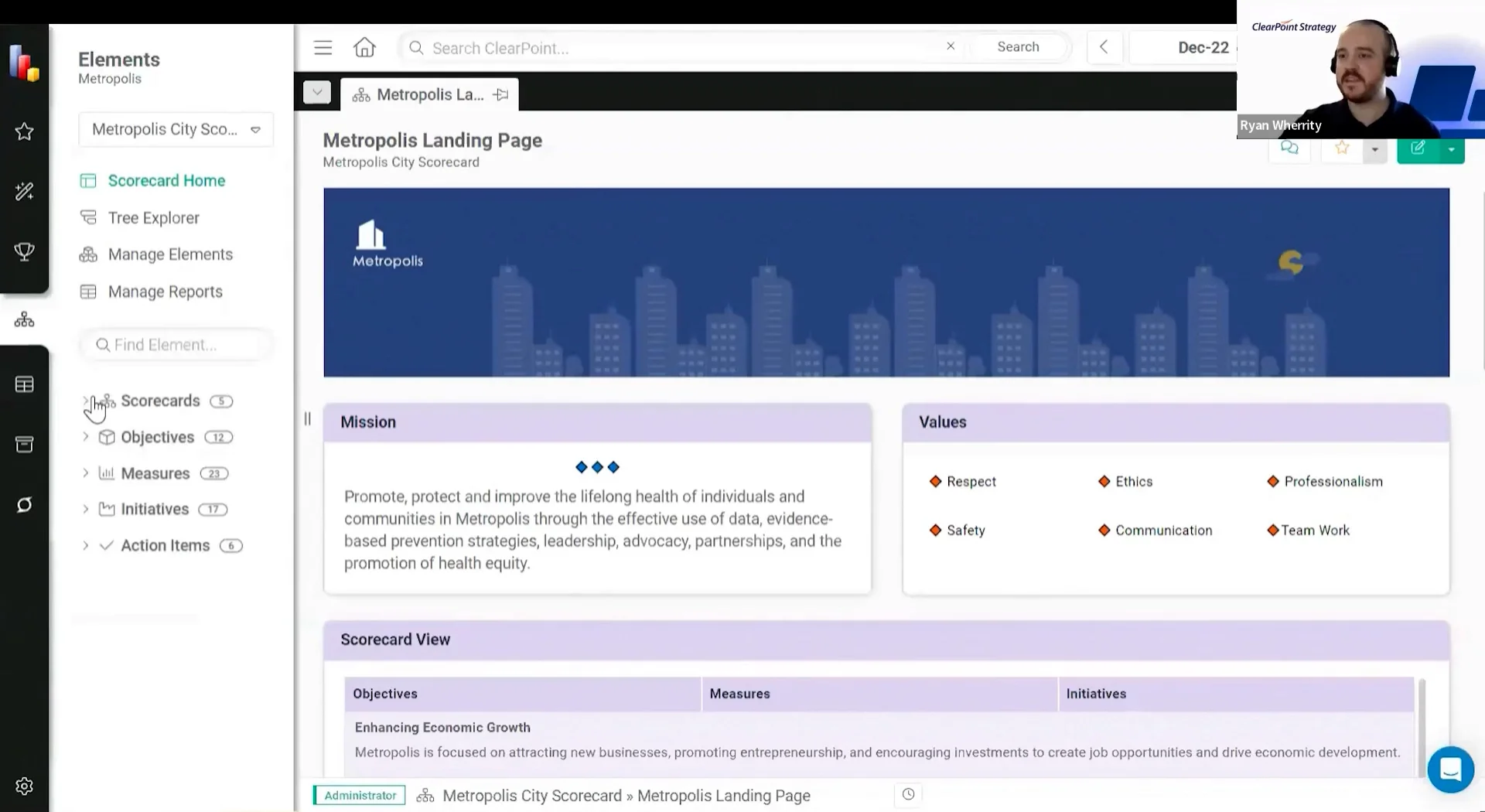Open the Intercom chat bubble

pos(1451,769)
